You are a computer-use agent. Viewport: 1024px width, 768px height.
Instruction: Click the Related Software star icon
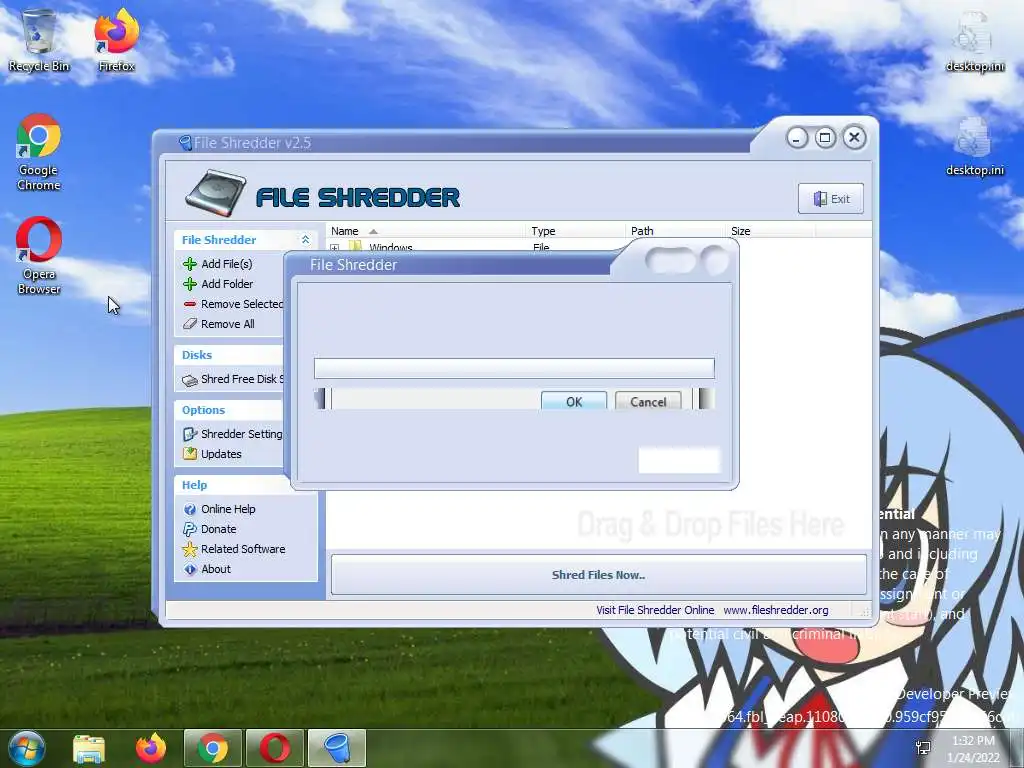point(190,549)
